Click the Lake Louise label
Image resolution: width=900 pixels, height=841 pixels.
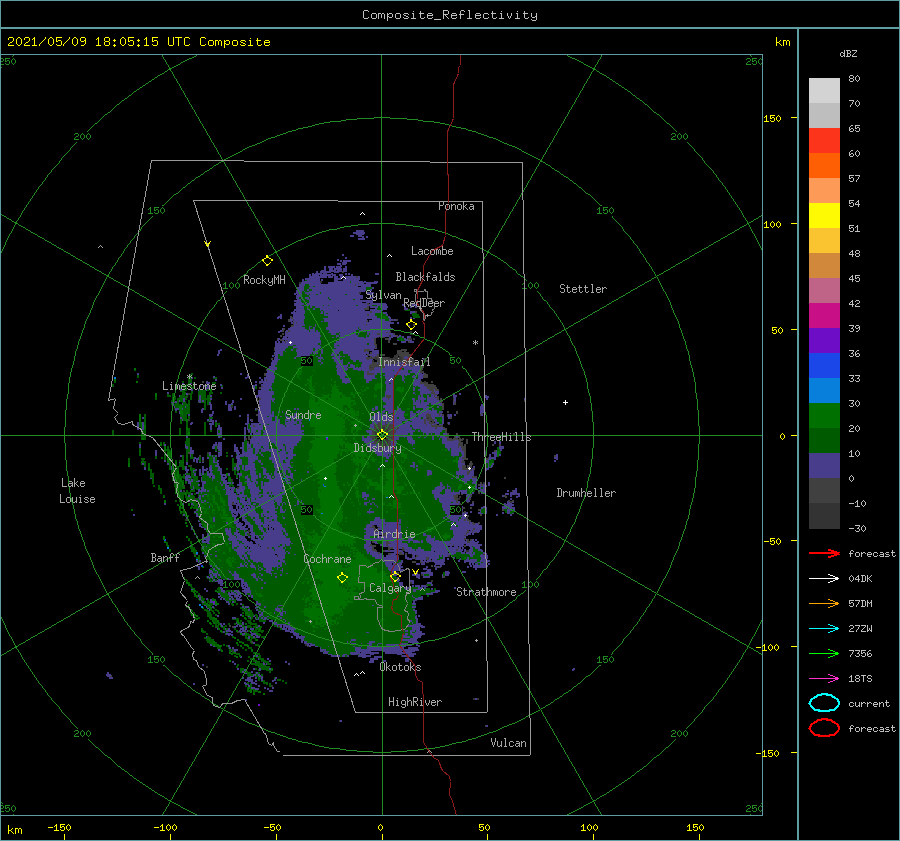click(77, 491)
